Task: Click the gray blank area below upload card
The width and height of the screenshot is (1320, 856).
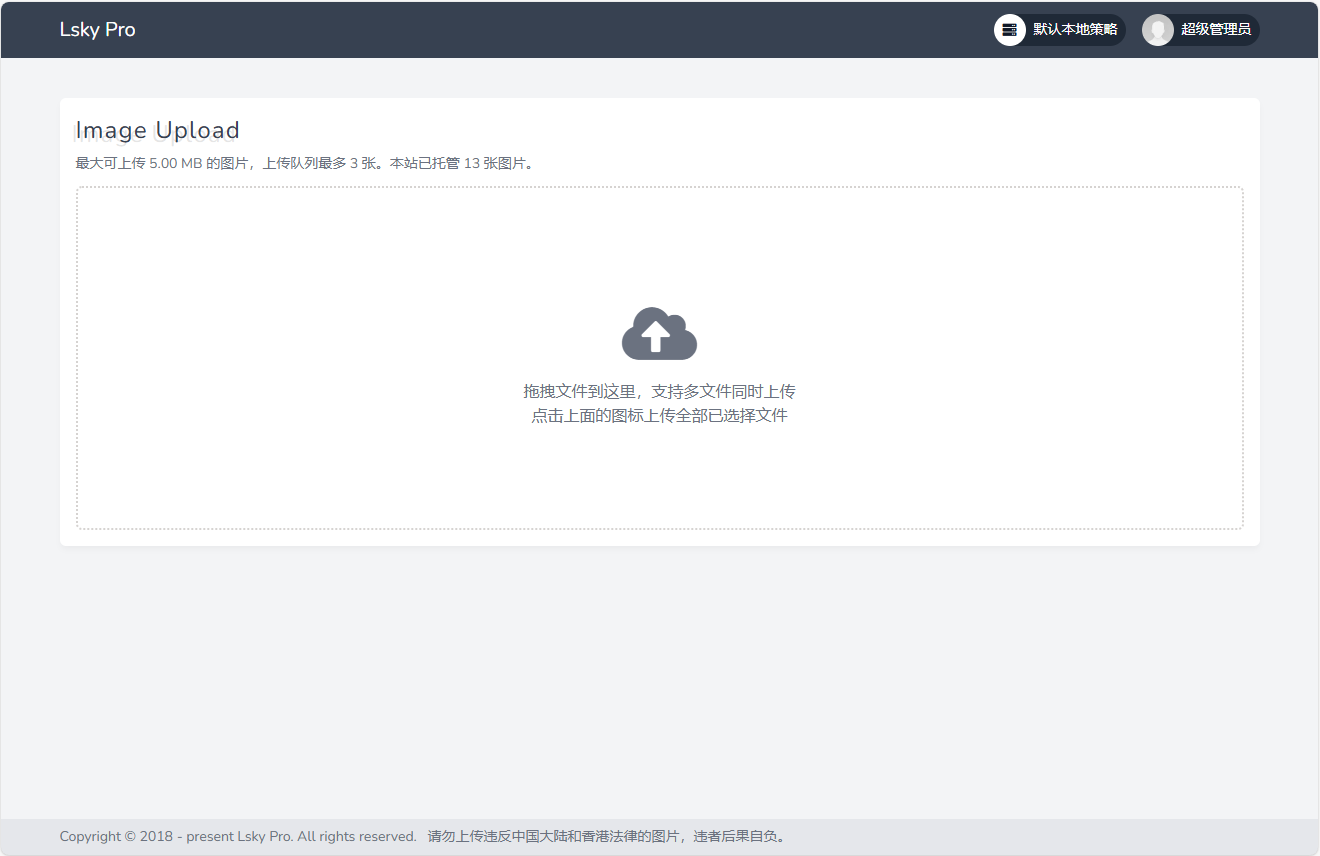Action: 660,680
